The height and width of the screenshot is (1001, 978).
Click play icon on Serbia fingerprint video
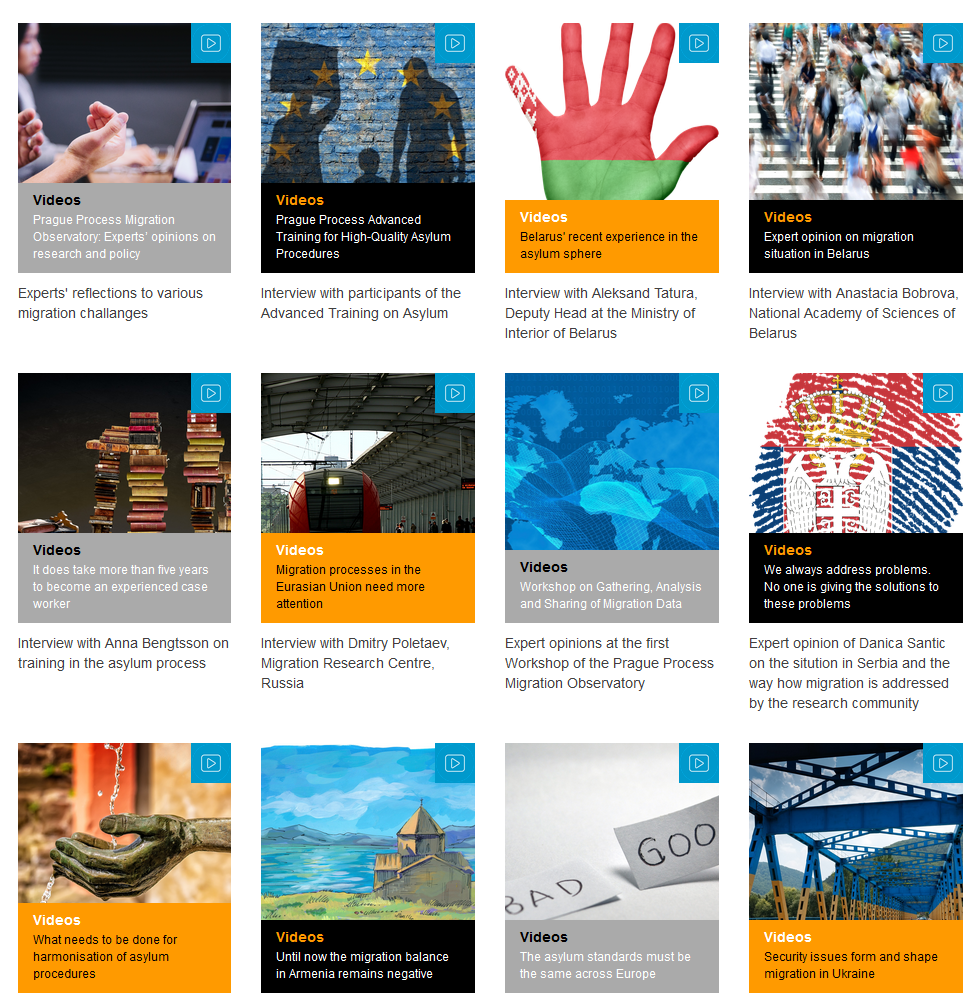[x=942, y=393]
